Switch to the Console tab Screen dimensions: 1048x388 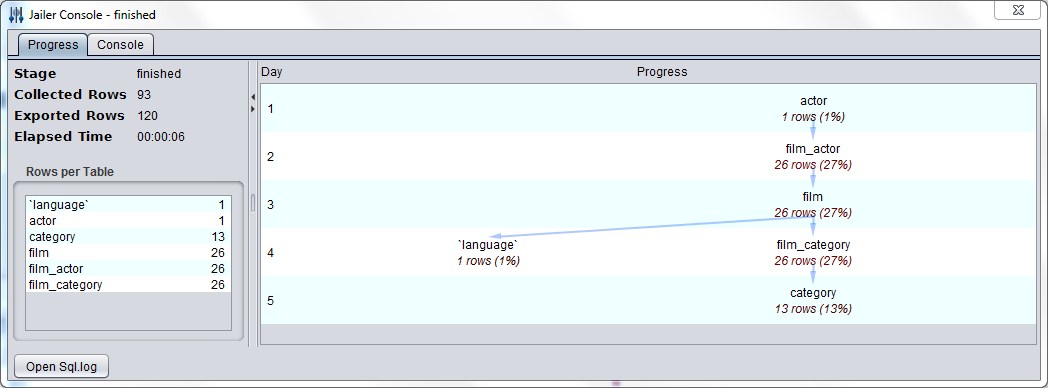tap(120, 45)
